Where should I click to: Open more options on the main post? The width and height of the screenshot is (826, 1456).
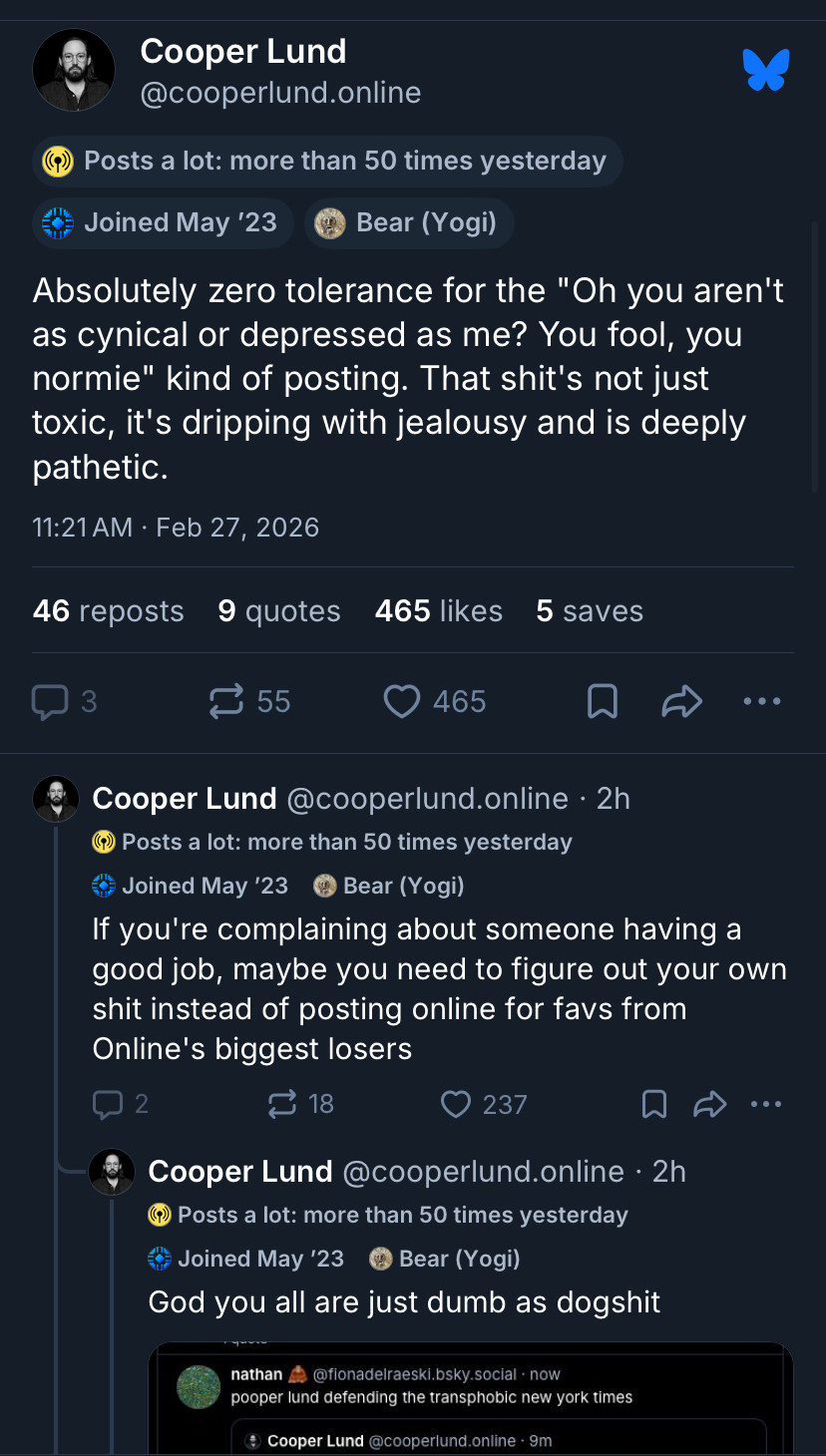click(762, 702)
